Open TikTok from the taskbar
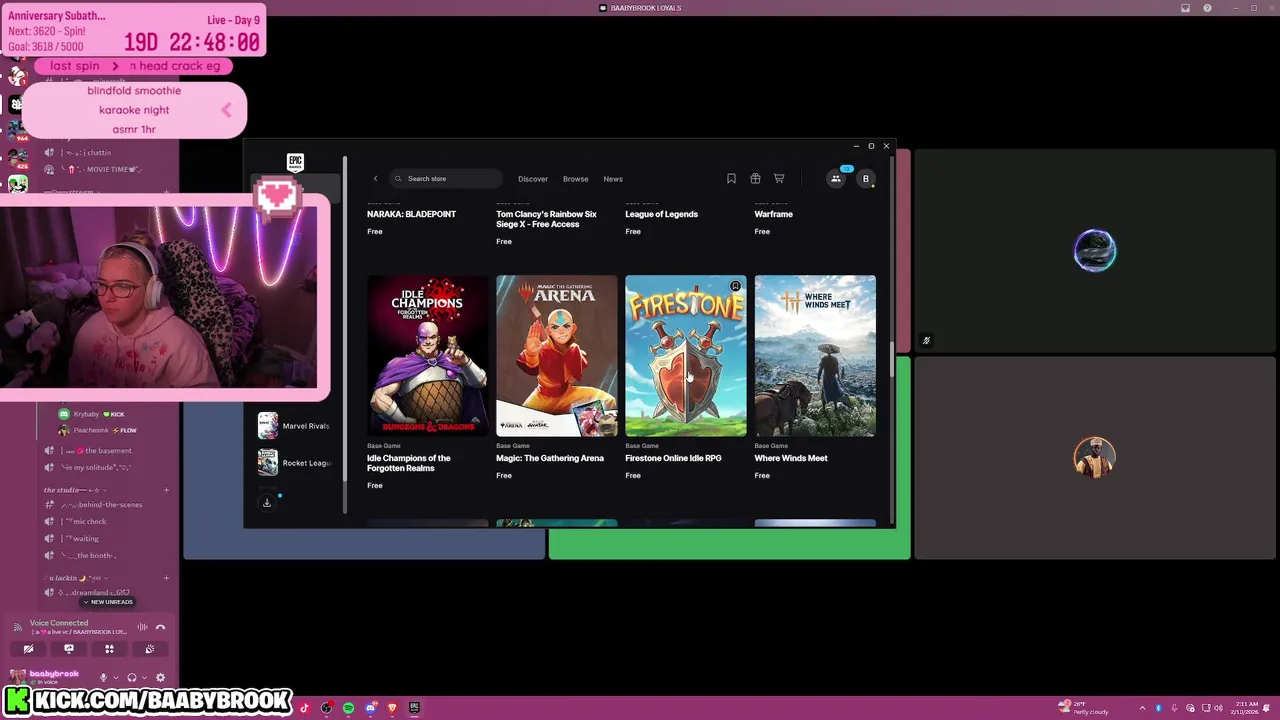 [x=304, y=708]
